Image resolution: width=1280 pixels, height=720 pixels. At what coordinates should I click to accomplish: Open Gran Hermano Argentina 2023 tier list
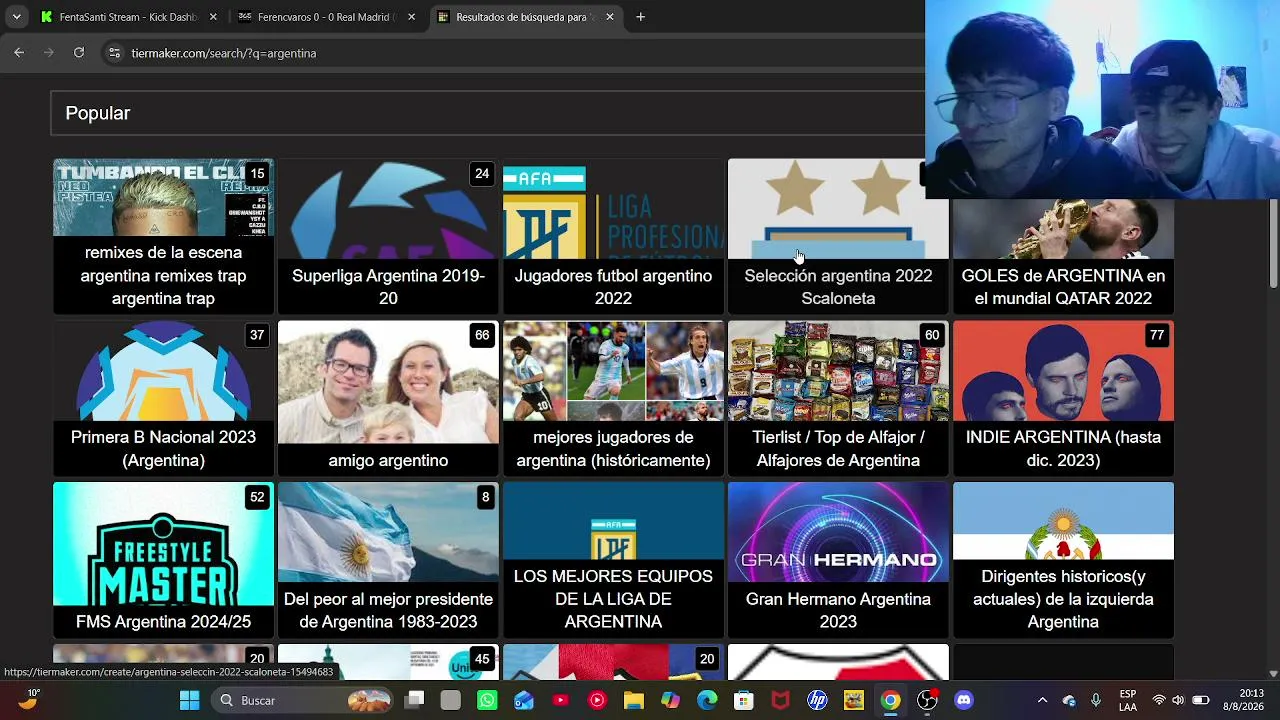[x=838, y=560]
